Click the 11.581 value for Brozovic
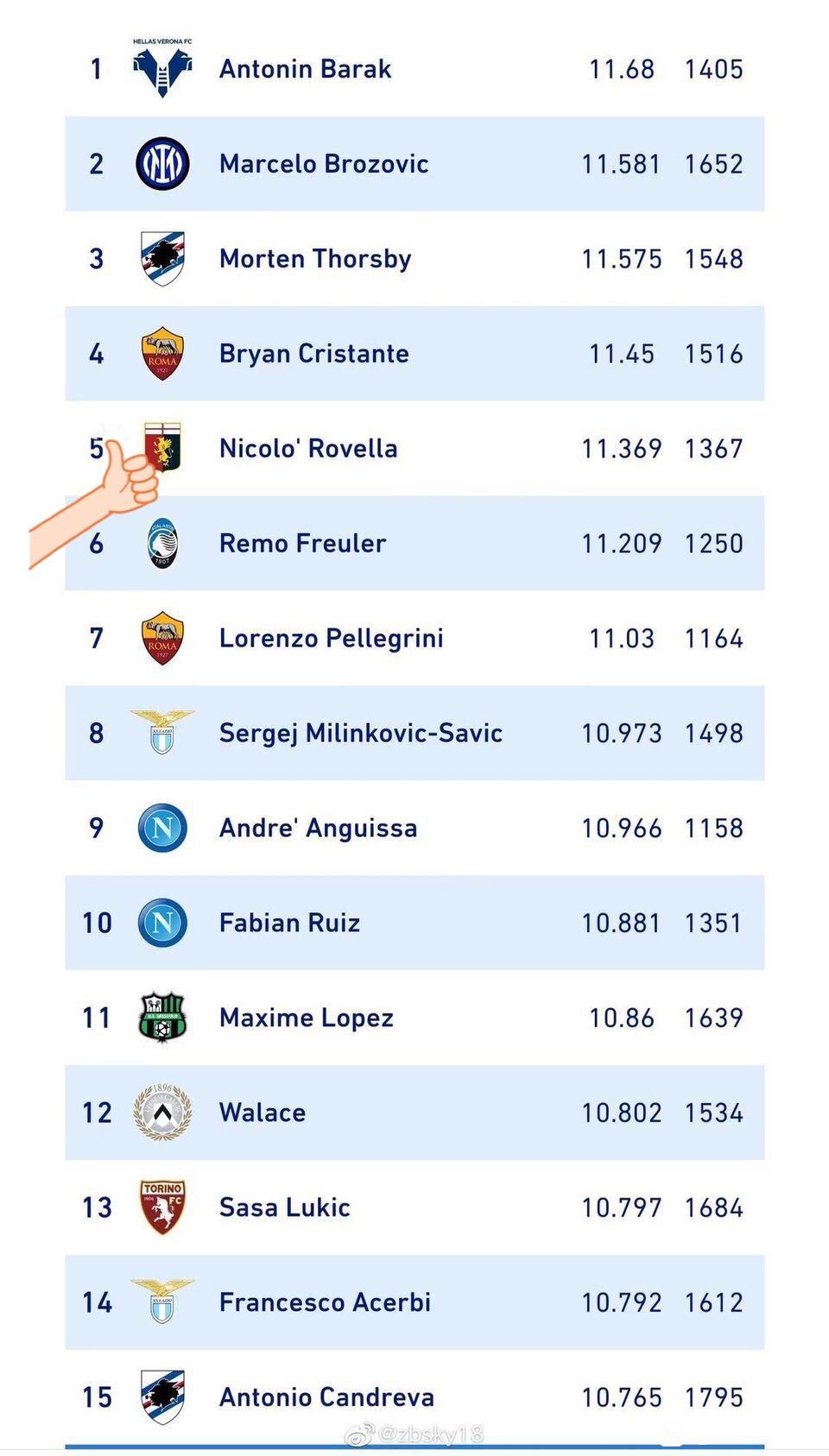The height and width of the screenshot is (1456, 829). pos(621,164)
